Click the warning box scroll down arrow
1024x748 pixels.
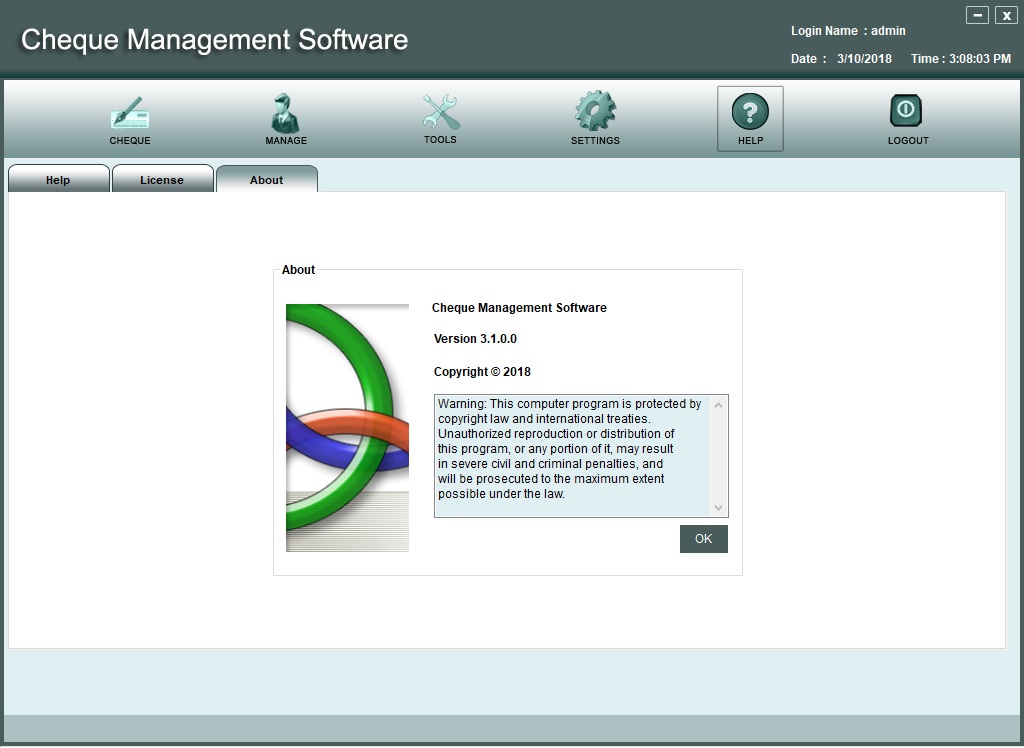click(719, 508)
